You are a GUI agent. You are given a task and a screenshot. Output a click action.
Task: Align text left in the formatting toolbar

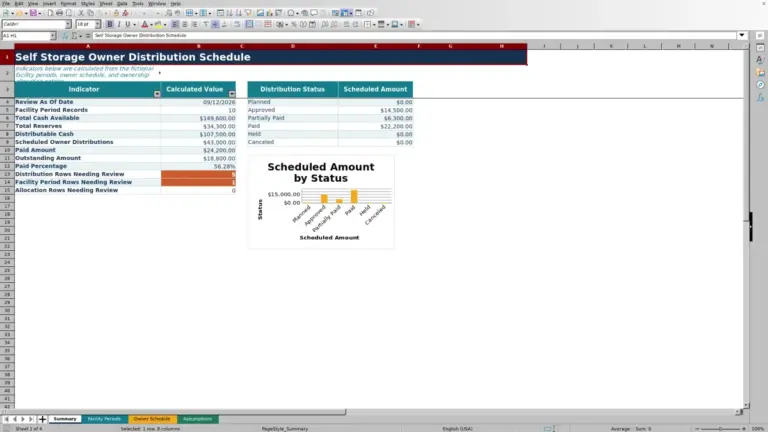pyautogui.click(x=175, y=24)
